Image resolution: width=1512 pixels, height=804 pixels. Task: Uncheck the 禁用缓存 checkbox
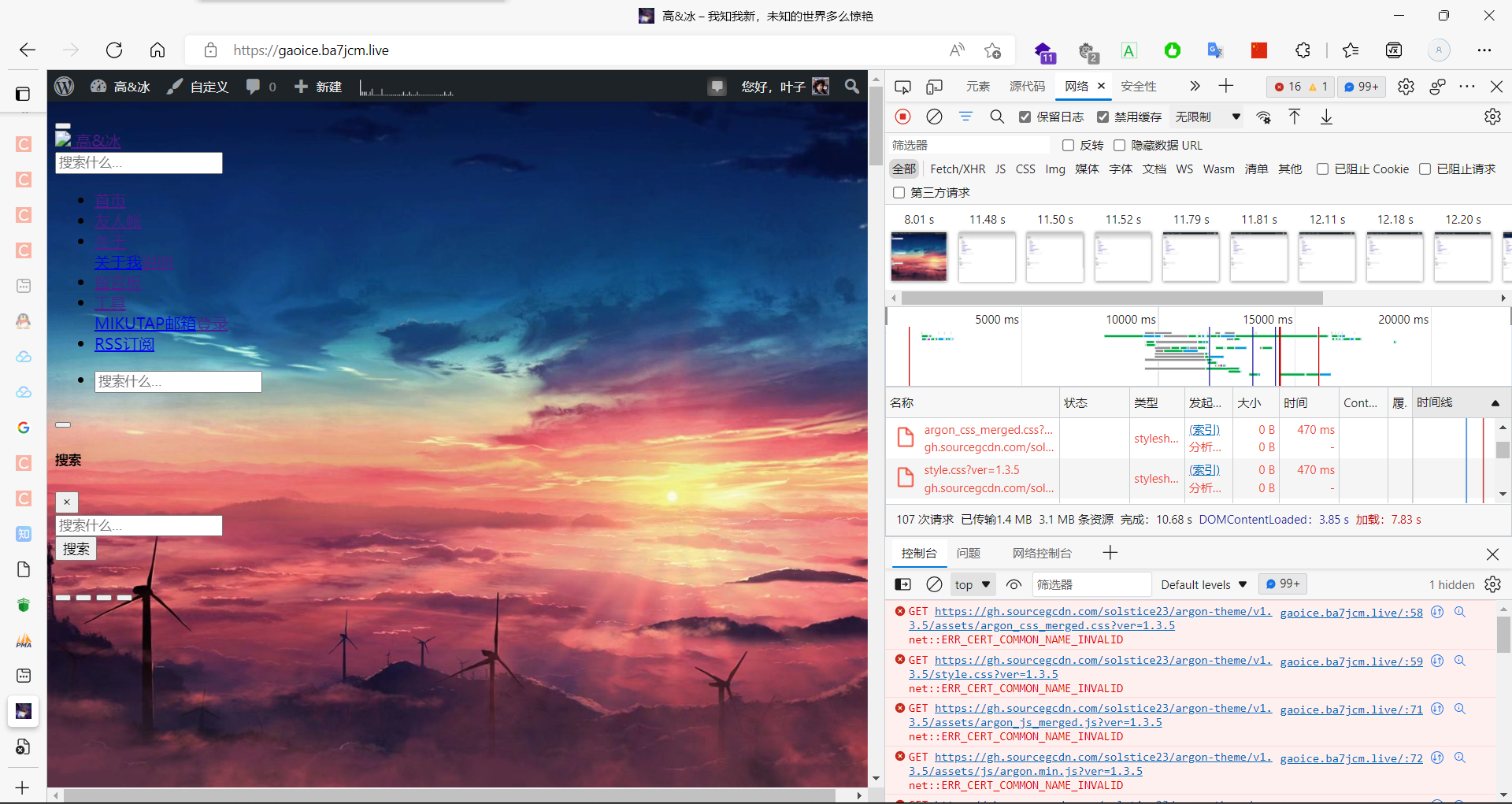pos(1102,117)
